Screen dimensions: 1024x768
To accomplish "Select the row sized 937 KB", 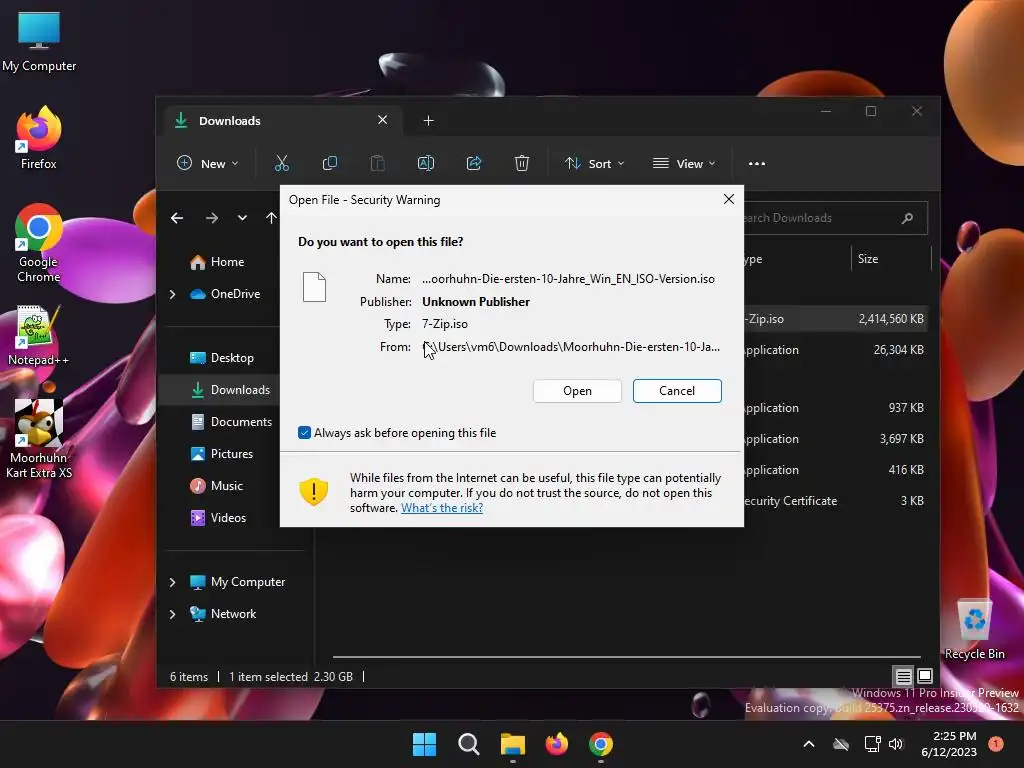I will tap(835, 408).
